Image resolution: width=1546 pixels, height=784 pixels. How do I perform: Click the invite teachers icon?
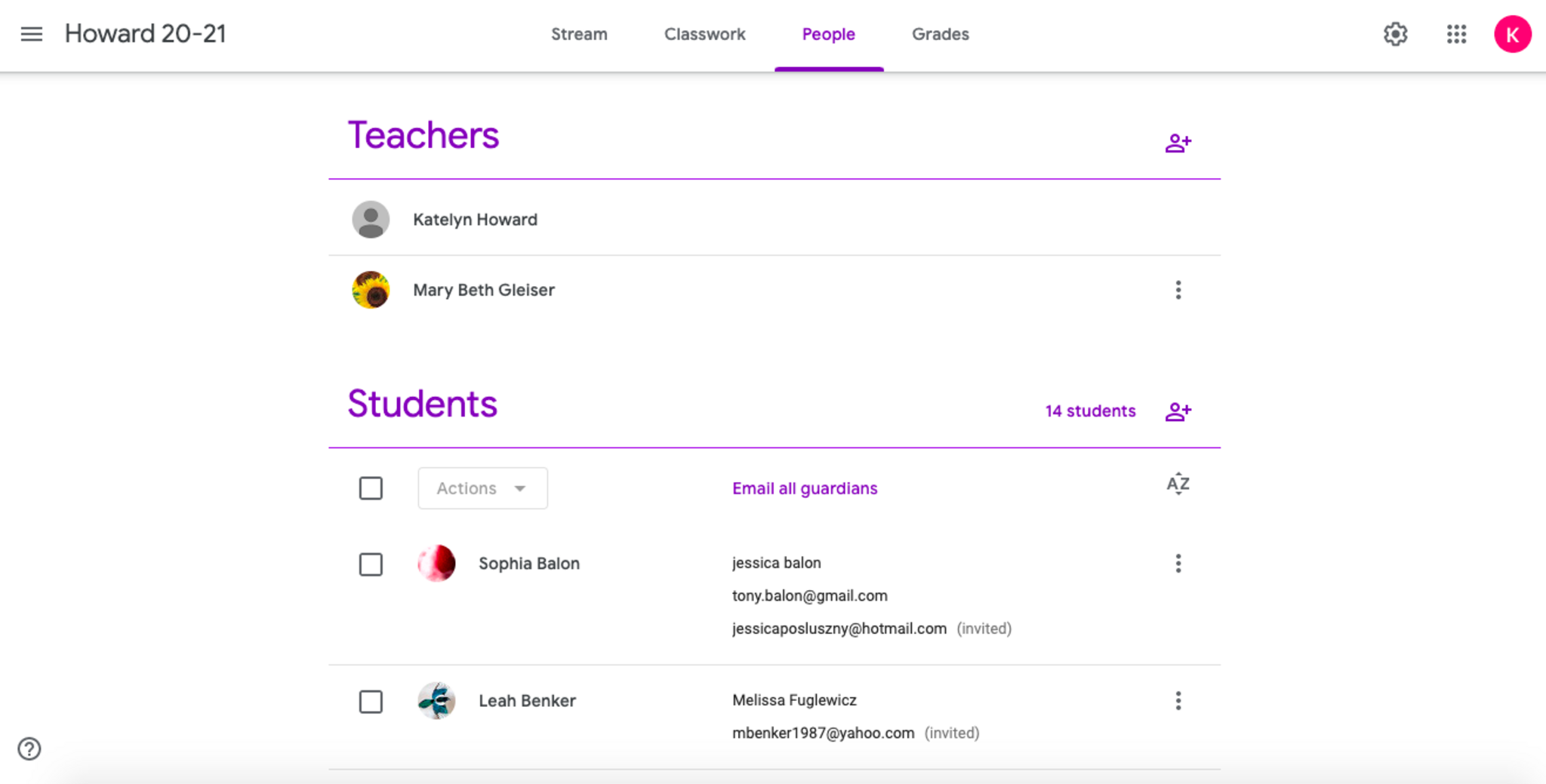pos(1178,143)
